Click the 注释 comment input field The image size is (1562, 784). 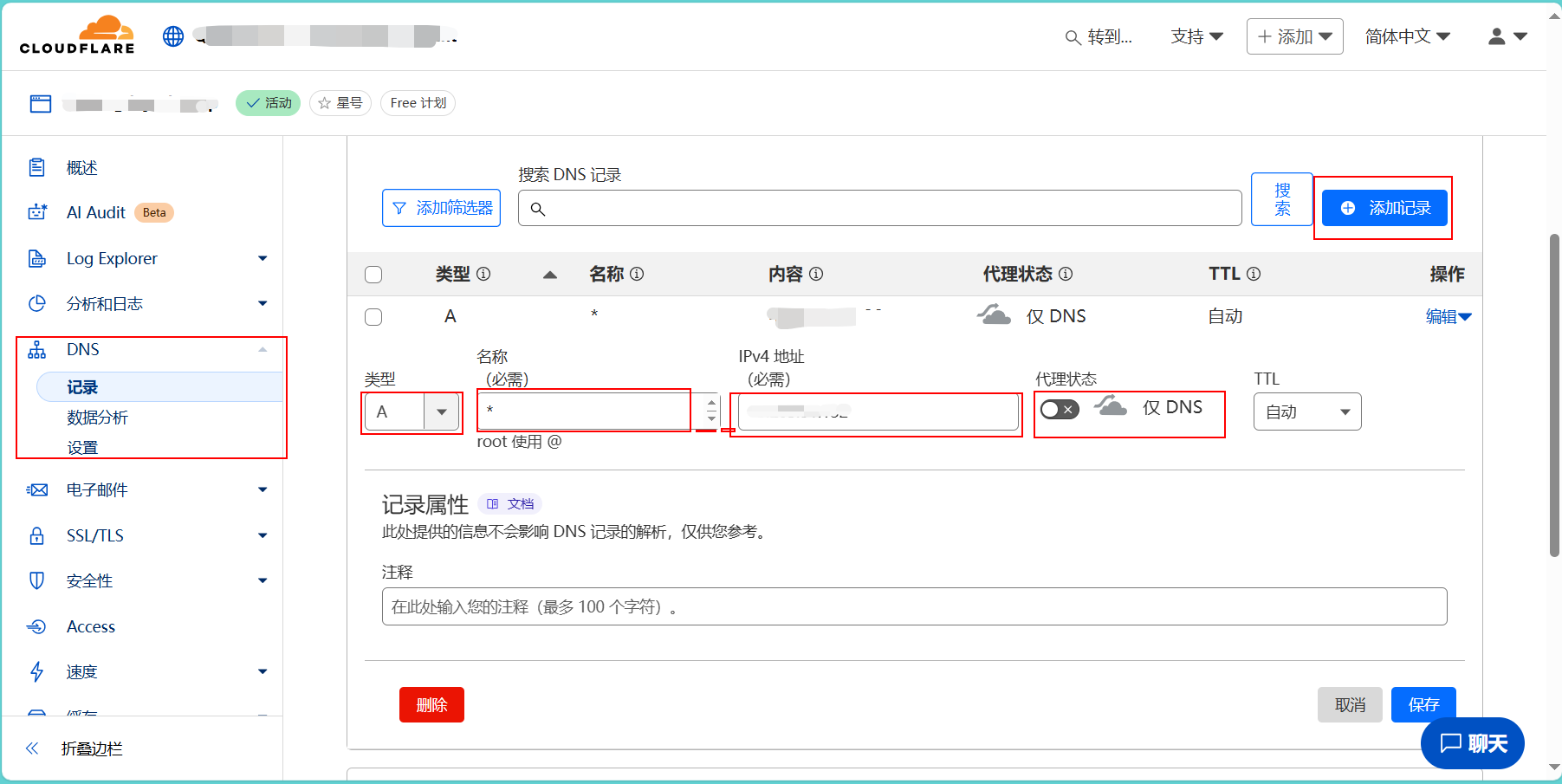point(914,606)
